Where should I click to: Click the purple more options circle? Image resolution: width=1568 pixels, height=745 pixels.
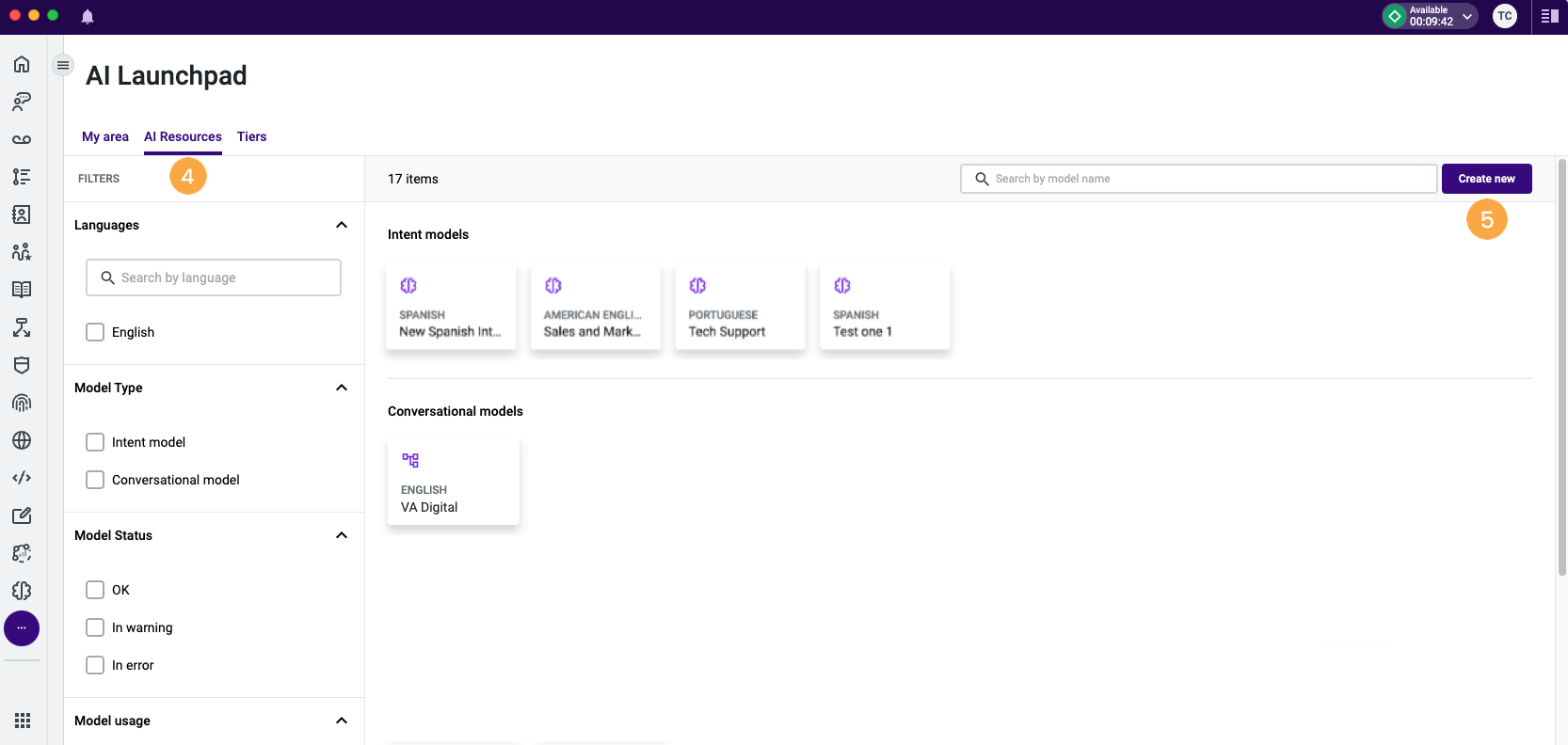pyautogui.click(x=22, y=628)
